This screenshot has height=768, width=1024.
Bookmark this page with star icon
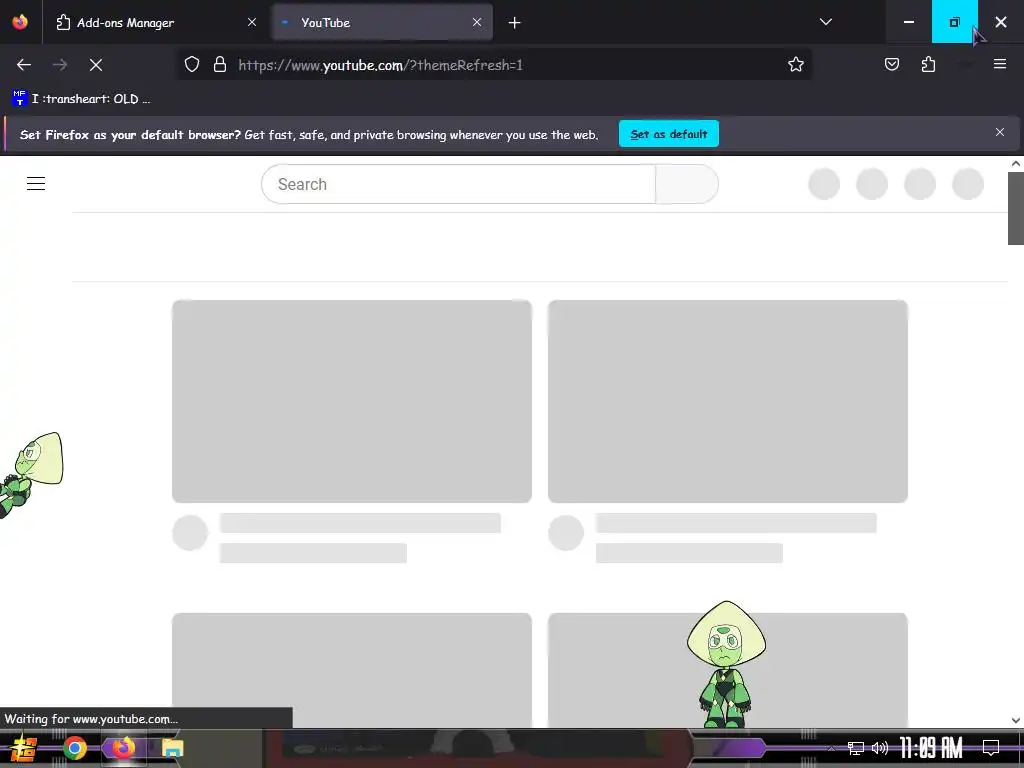[x=795, y=65]
